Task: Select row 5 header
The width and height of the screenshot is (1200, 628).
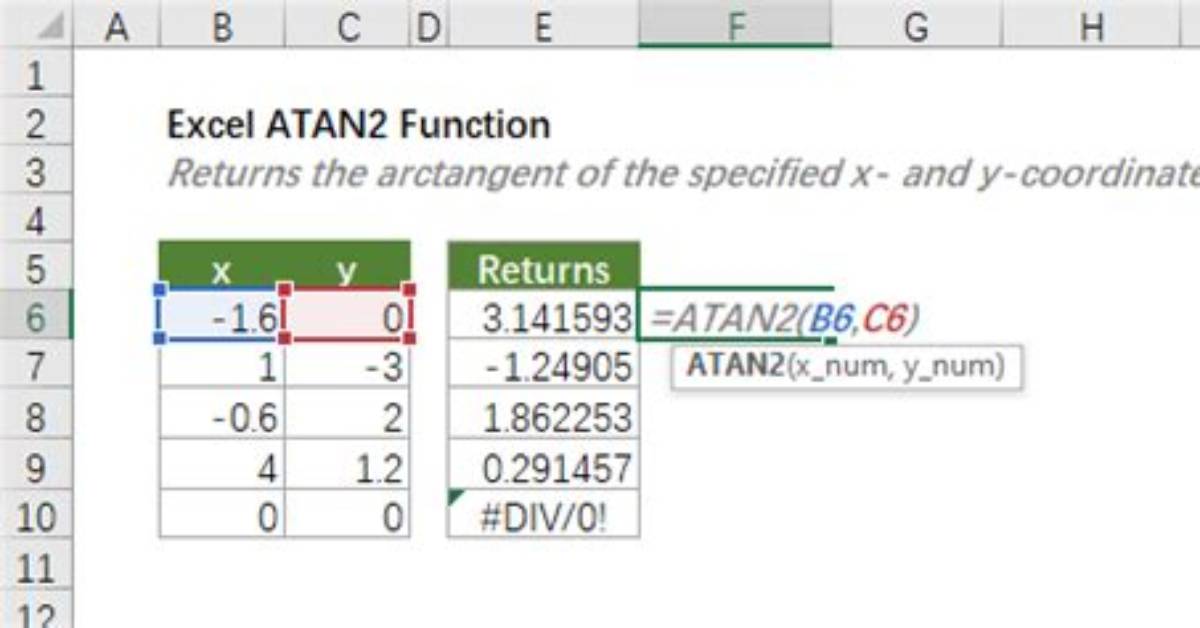Action: tap(37, 269)
